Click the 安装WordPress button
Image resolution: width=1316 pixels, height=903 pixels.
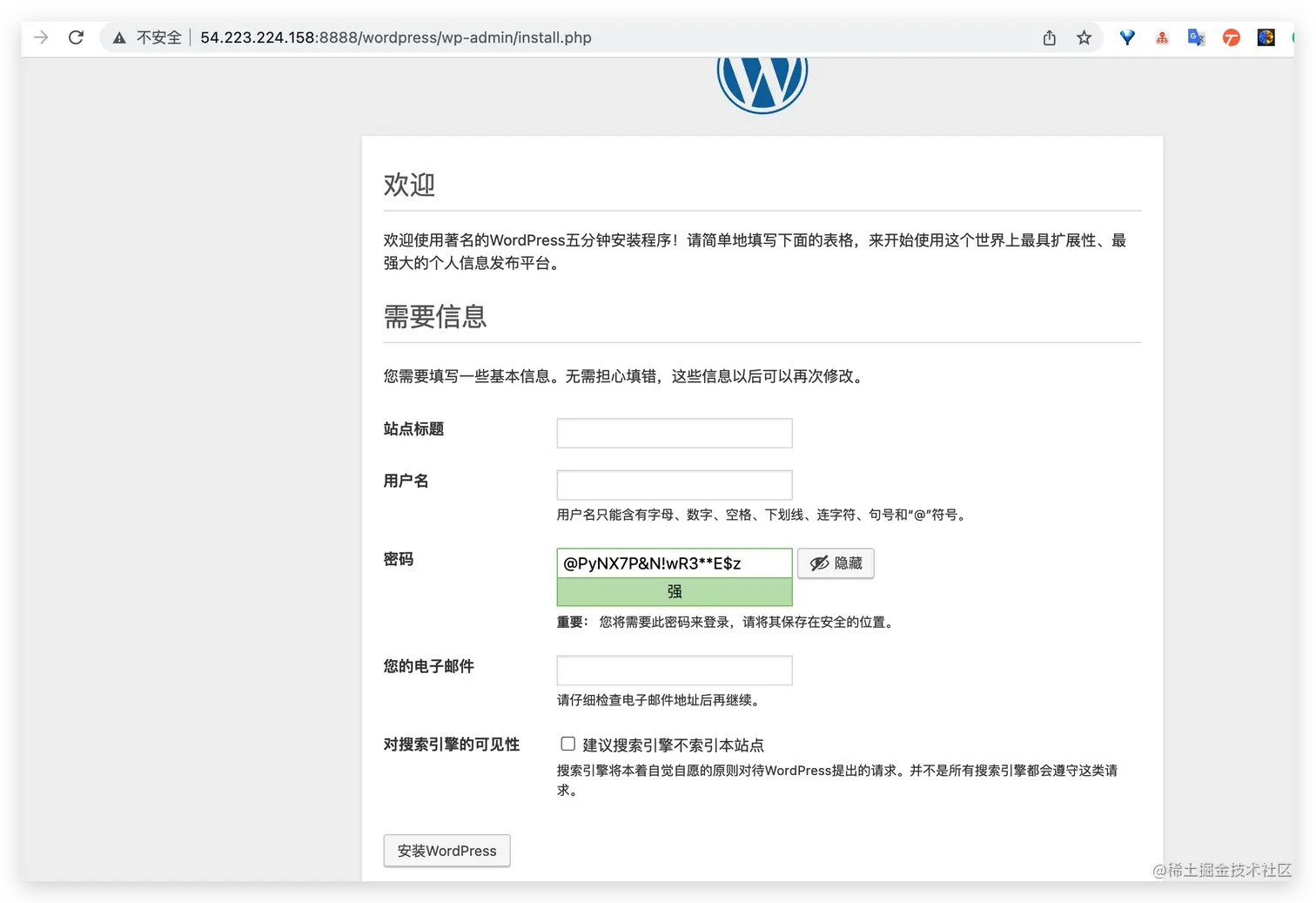446,851
